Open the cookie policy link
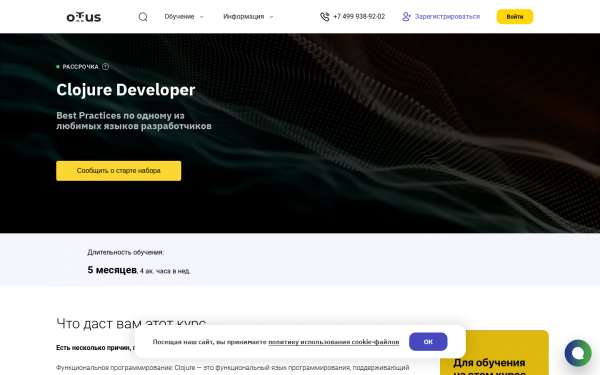 point(334,342)
